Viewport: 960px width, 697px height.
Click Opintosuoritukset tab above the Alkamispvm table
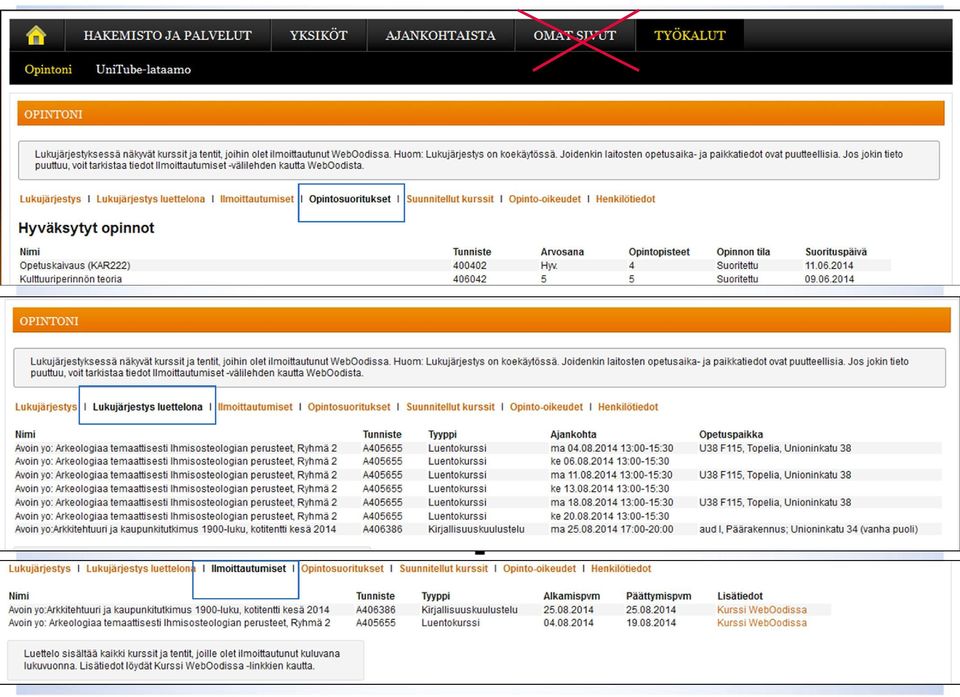[x=342, y=568]
